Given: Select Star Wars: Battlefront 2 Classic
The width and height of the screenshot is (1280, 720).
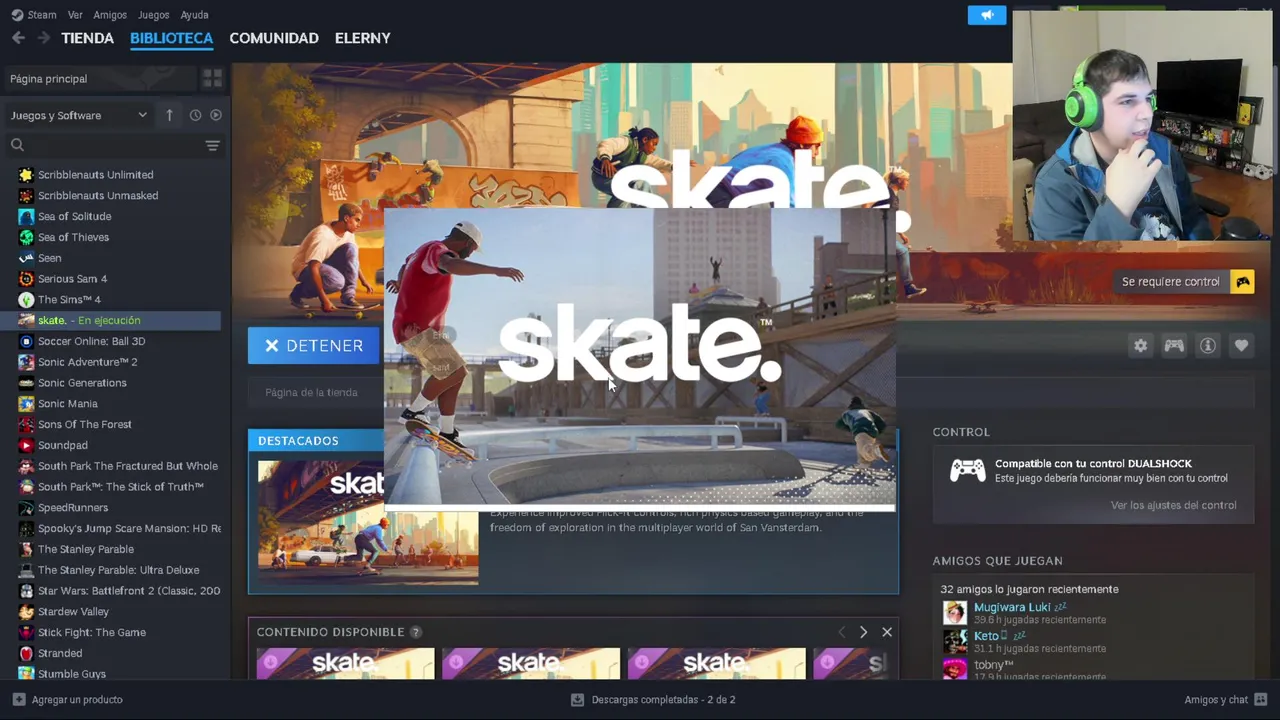Looking at the screenshot, I should click(128, 591).
